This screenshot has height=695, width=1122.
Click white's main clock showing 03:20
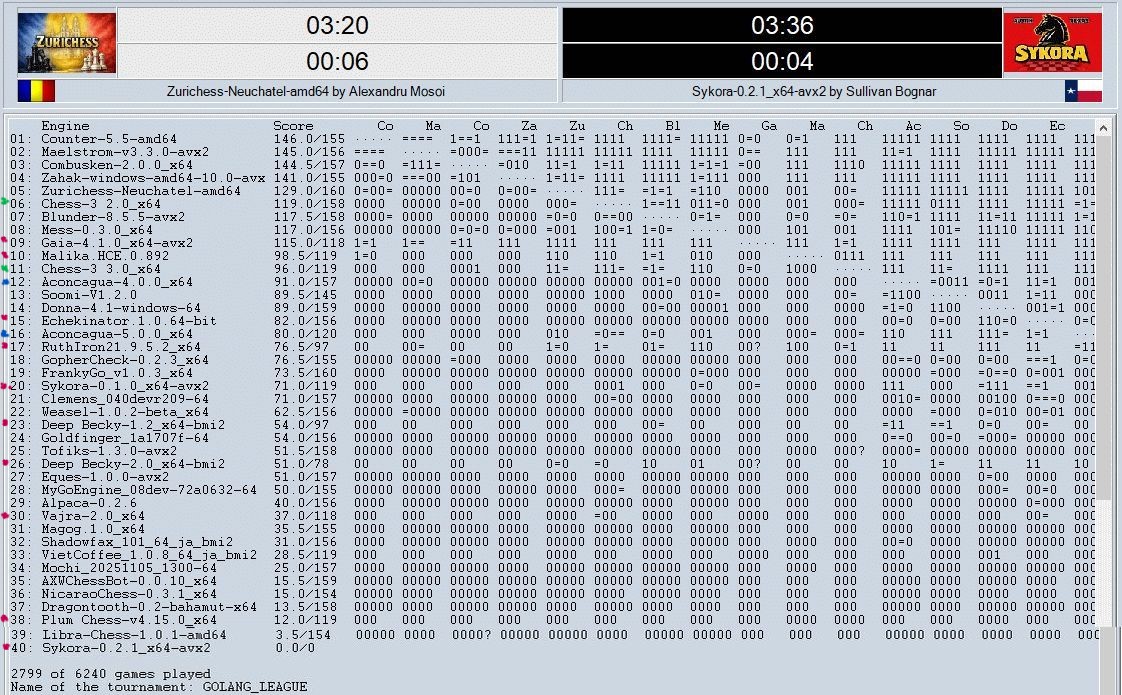pos(337,26)
